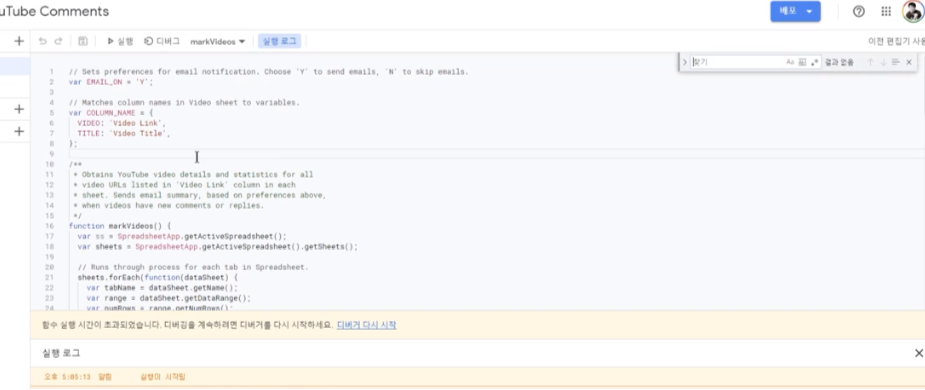Open the blue 배포 deploy dropdown
Viewport: 925px width, 390px height.
[795, 11]
